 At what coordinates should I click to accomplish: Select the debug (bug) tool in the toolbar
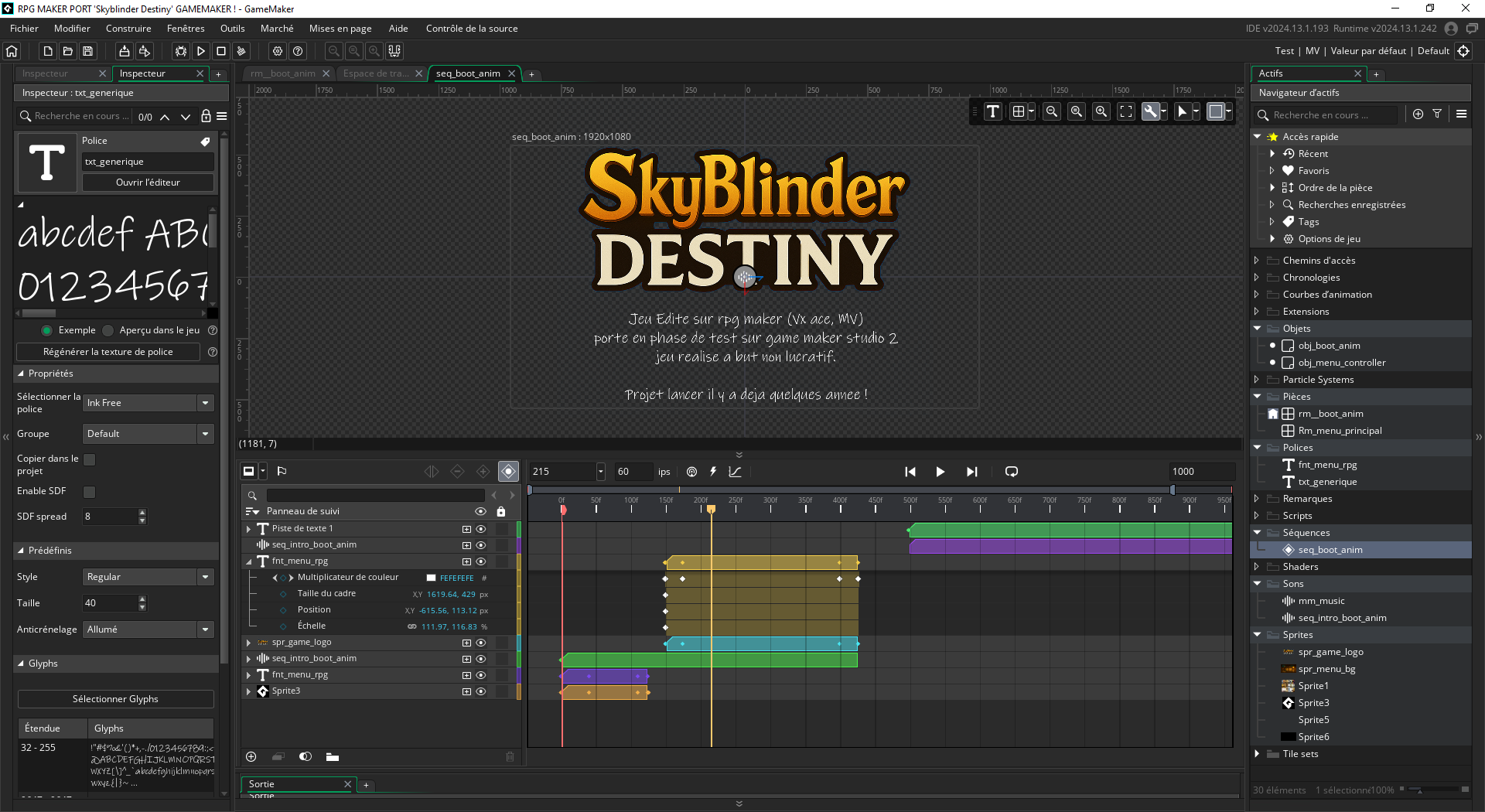pos(180,51)
